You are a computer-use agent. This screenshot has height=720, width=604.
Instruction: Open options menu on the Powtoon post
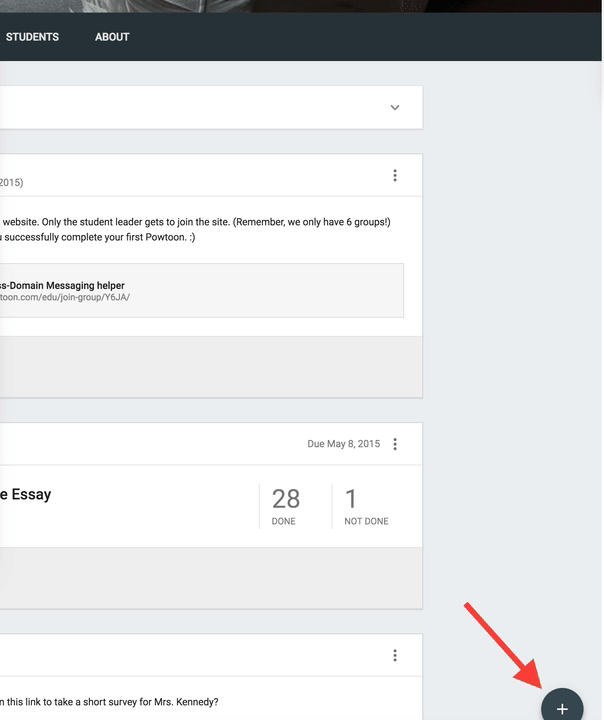click(x=395, y=176)
